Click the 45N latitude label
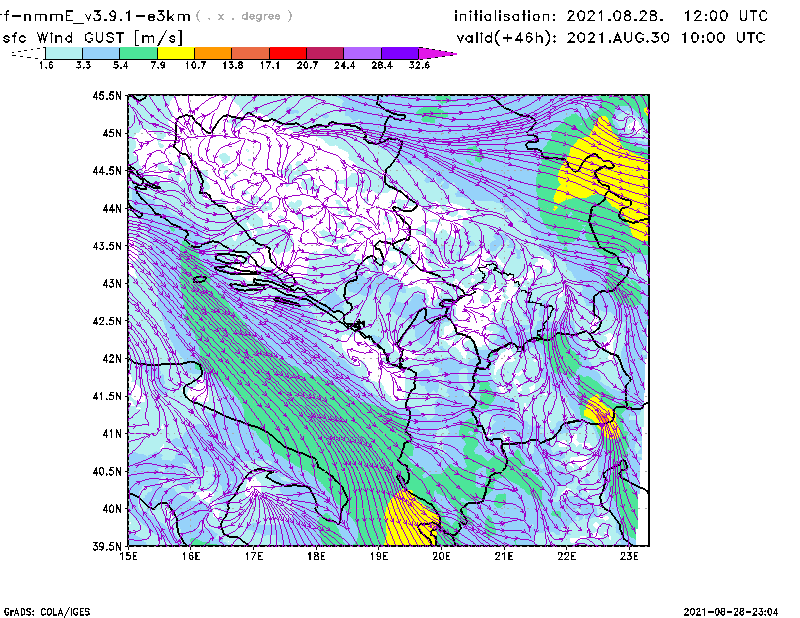This screenshot has width=800, height=618. [x=112, y=133]
